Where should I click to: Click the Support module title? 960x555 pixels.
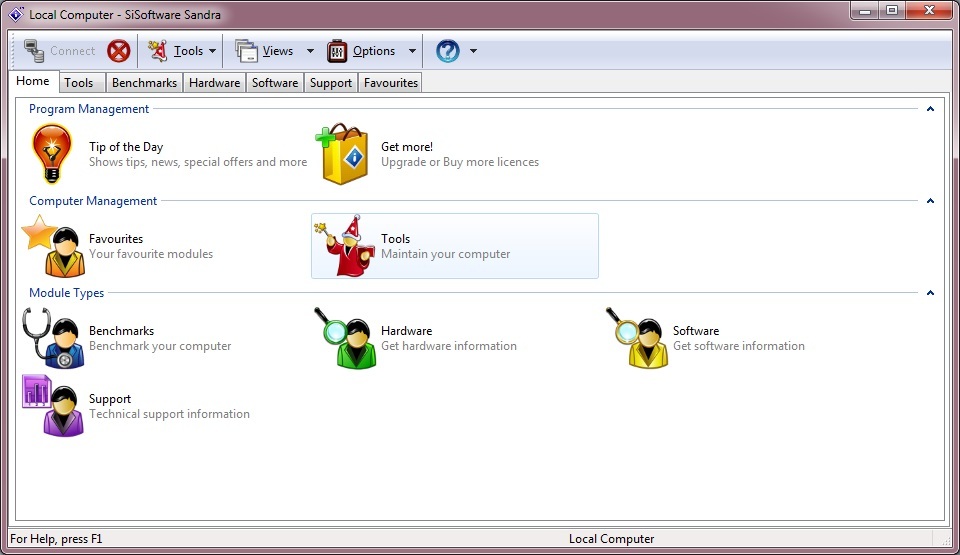coord(110,399)
